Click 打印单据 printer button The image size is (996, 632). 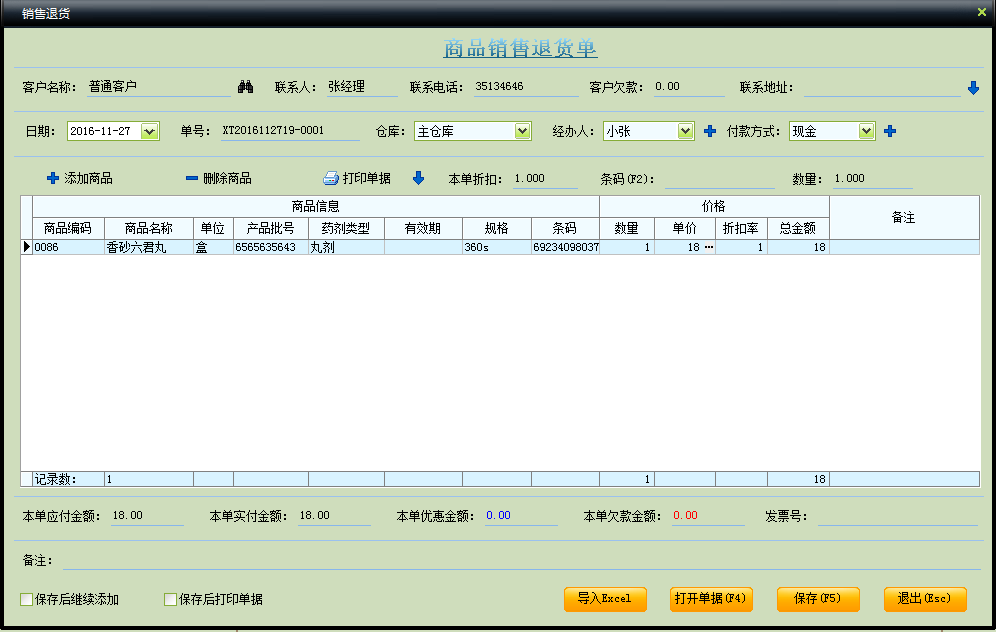click(x=357, y=178)
